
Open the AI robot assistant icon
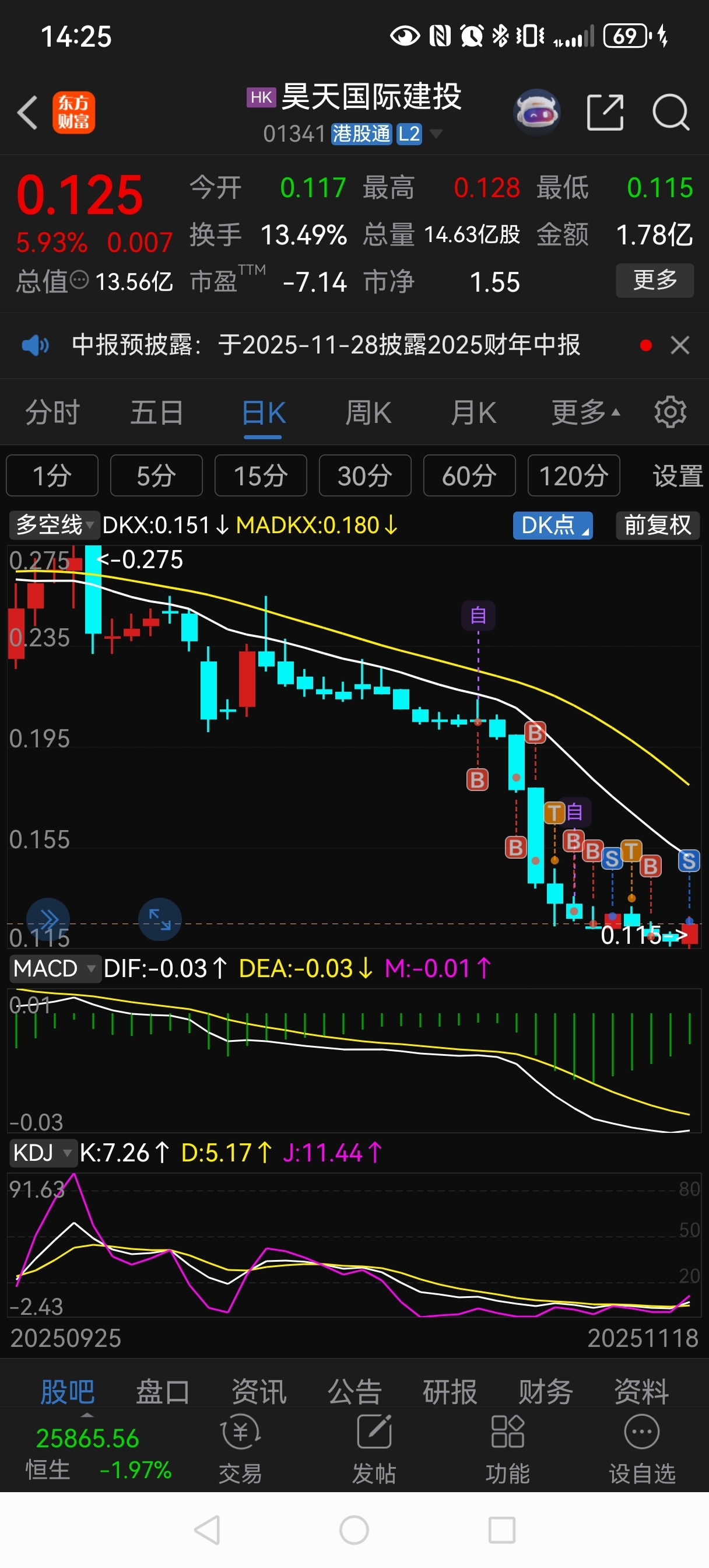537,113
